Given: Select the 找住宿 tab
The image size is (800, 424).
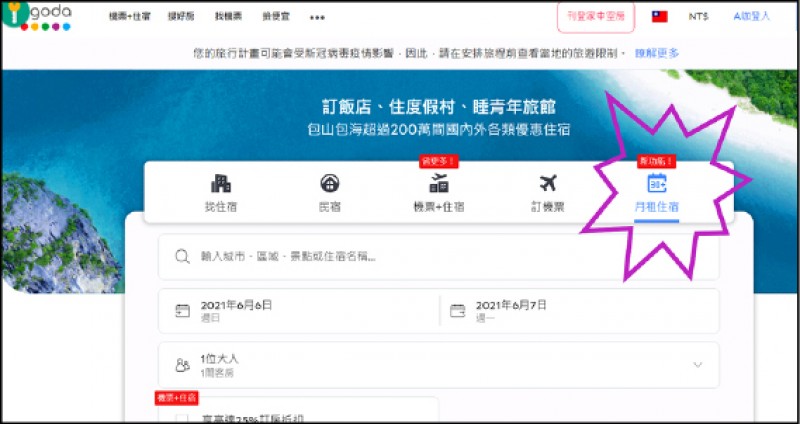Looking at the screenshot, I should pyautogui.click(x=221, y=192).
